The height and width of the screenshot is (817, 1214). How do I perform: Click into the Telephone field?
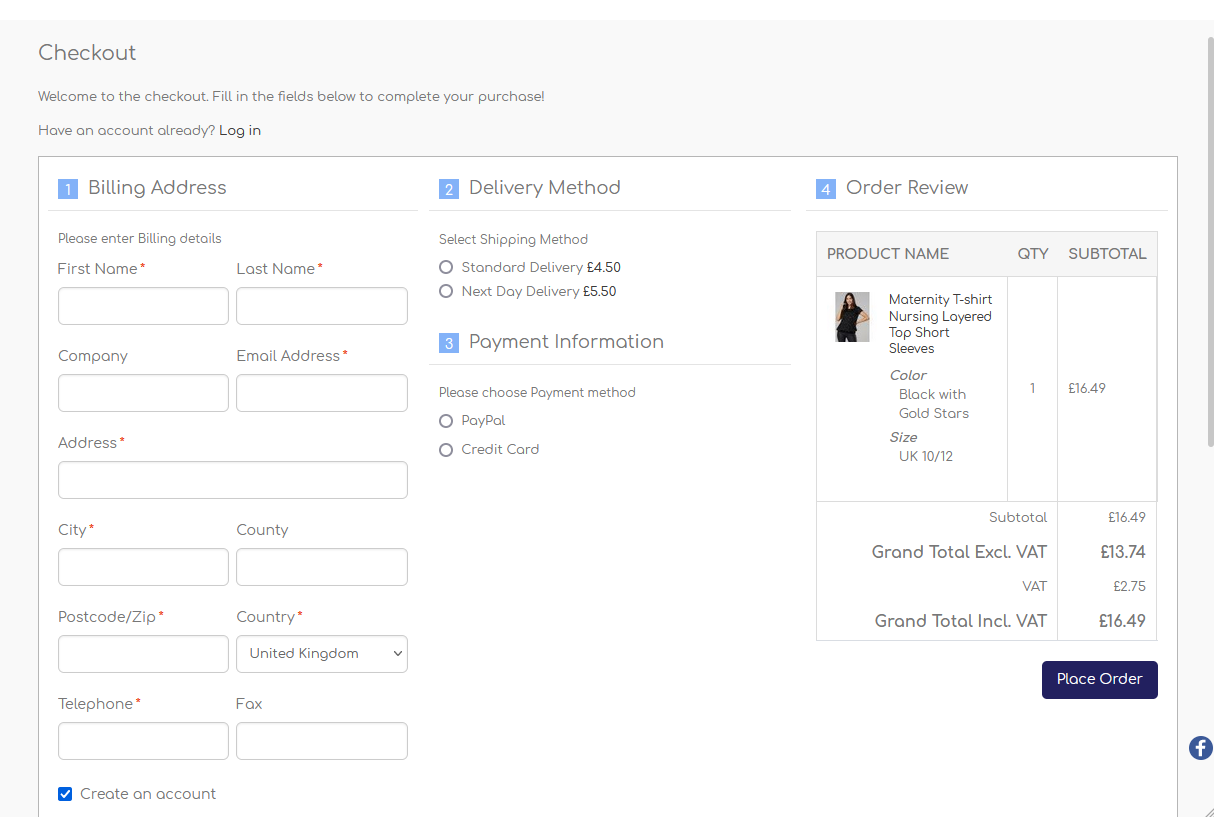pyautogui.click(x=143, y=741)
